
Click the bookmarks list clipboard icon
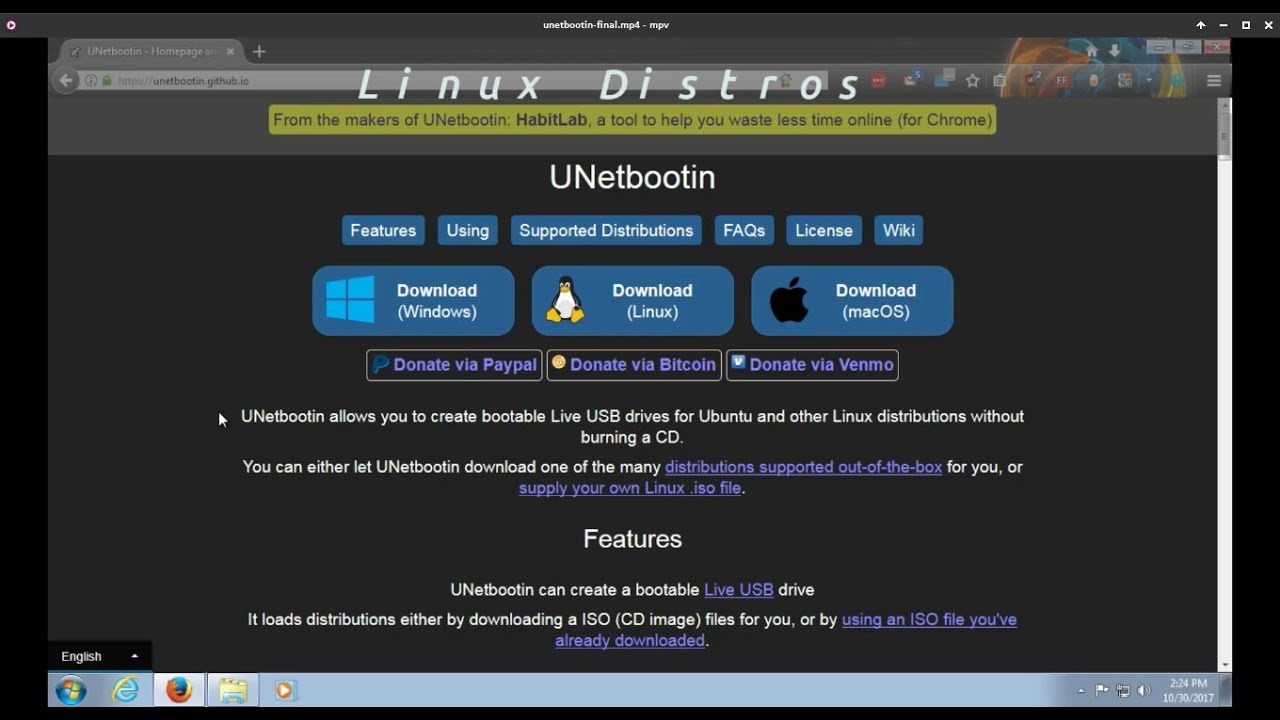(999, 81)
